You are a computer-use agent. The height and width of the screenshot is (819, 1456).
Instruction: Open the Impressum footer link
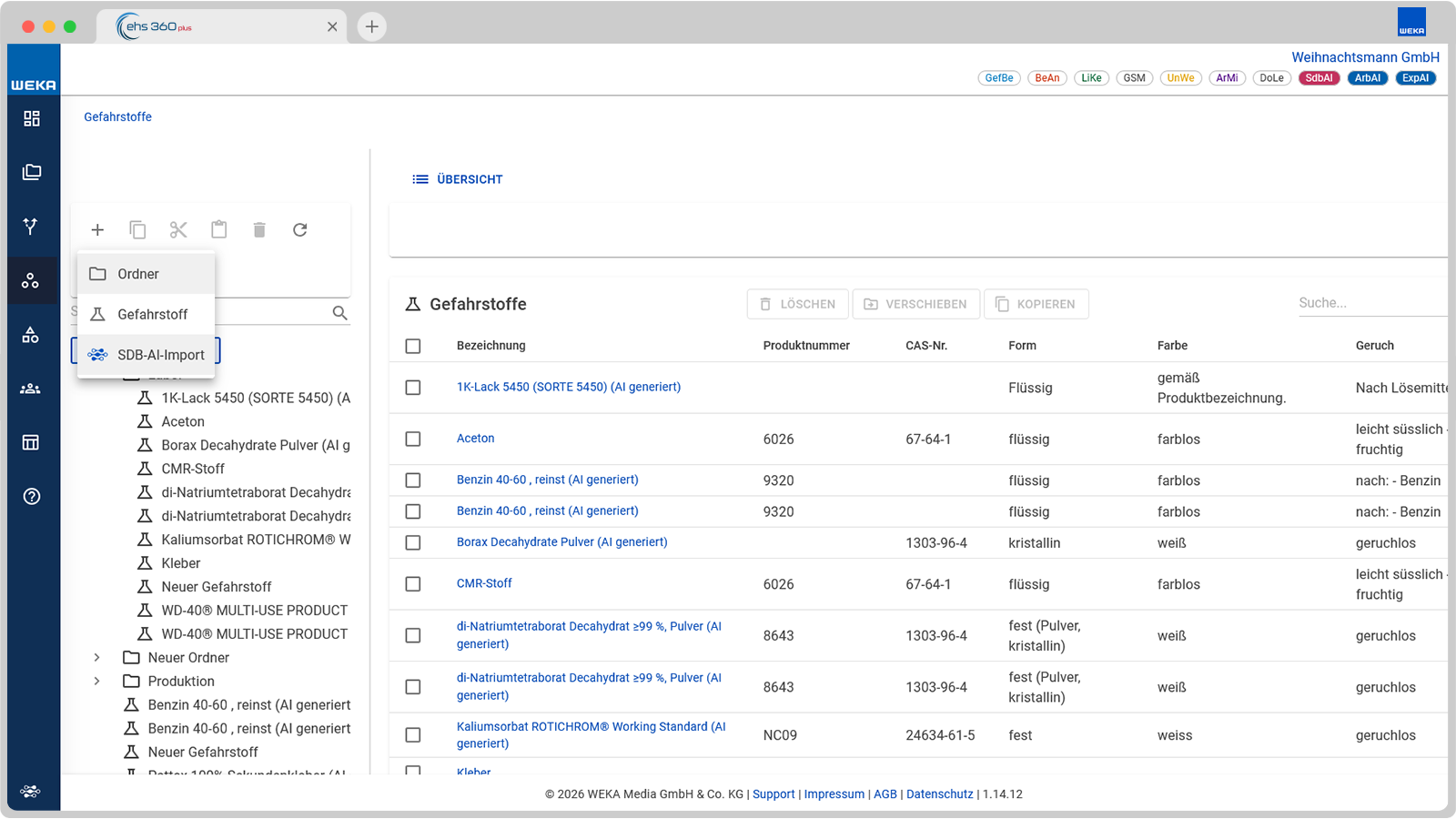(834, 794)
